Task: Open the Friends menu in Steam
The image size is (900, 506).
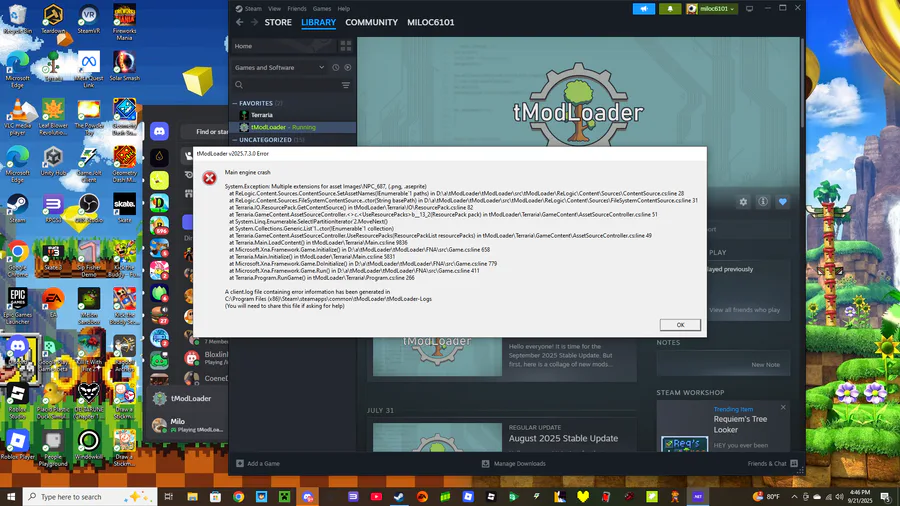Action: 297,9
